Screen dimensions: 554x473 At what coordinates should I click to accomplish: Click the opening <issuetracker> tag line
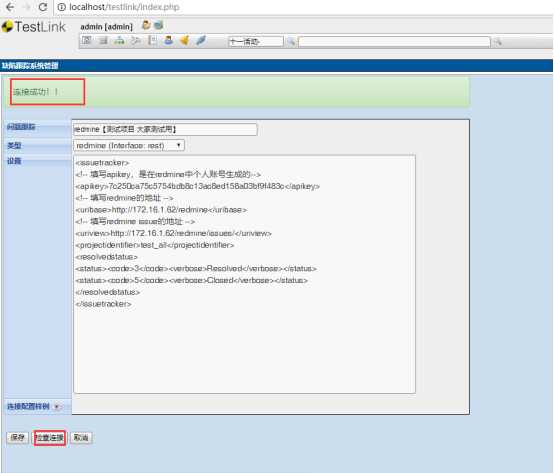click(102, 163)
